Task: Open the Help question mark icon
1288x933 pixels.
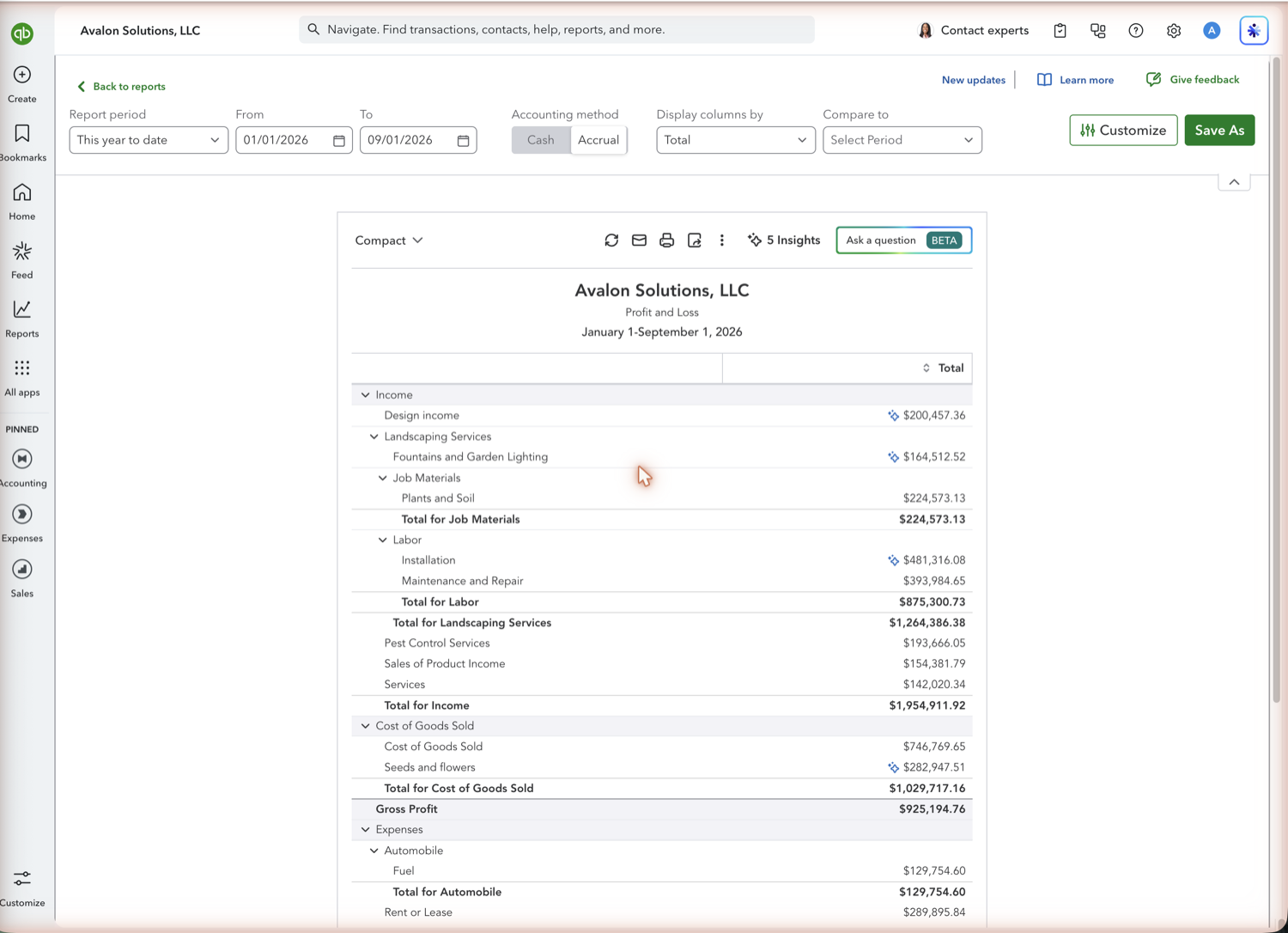Action: tap(1136, 30)
